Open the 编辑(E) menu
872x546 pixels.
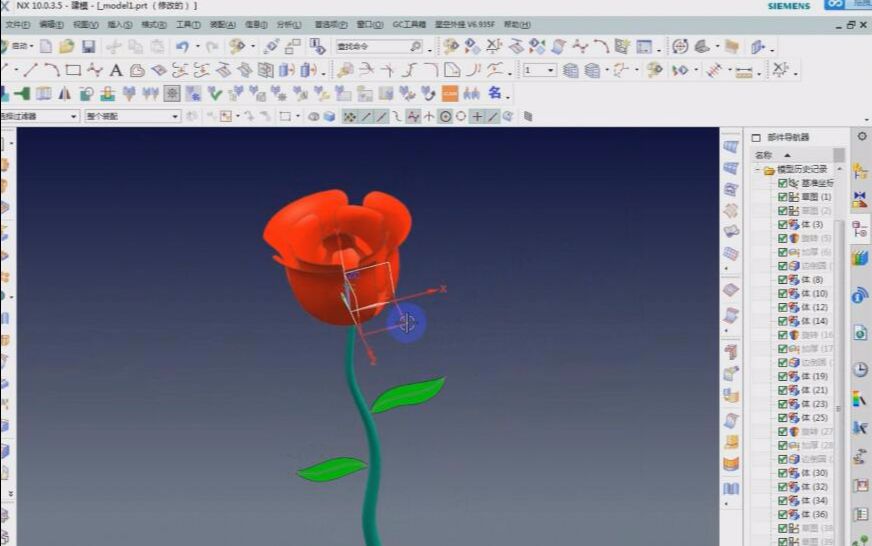point(51,24)
